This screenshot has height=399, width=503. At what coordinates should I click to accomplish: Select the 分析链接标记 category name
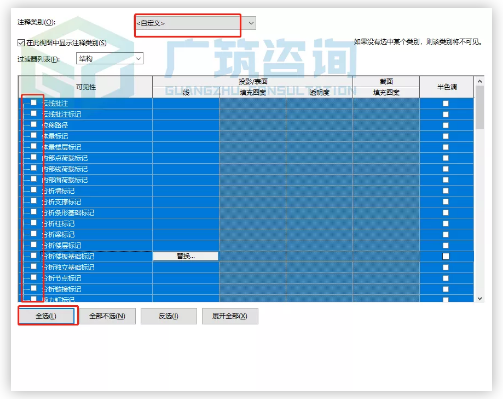(x=62, y=289)
